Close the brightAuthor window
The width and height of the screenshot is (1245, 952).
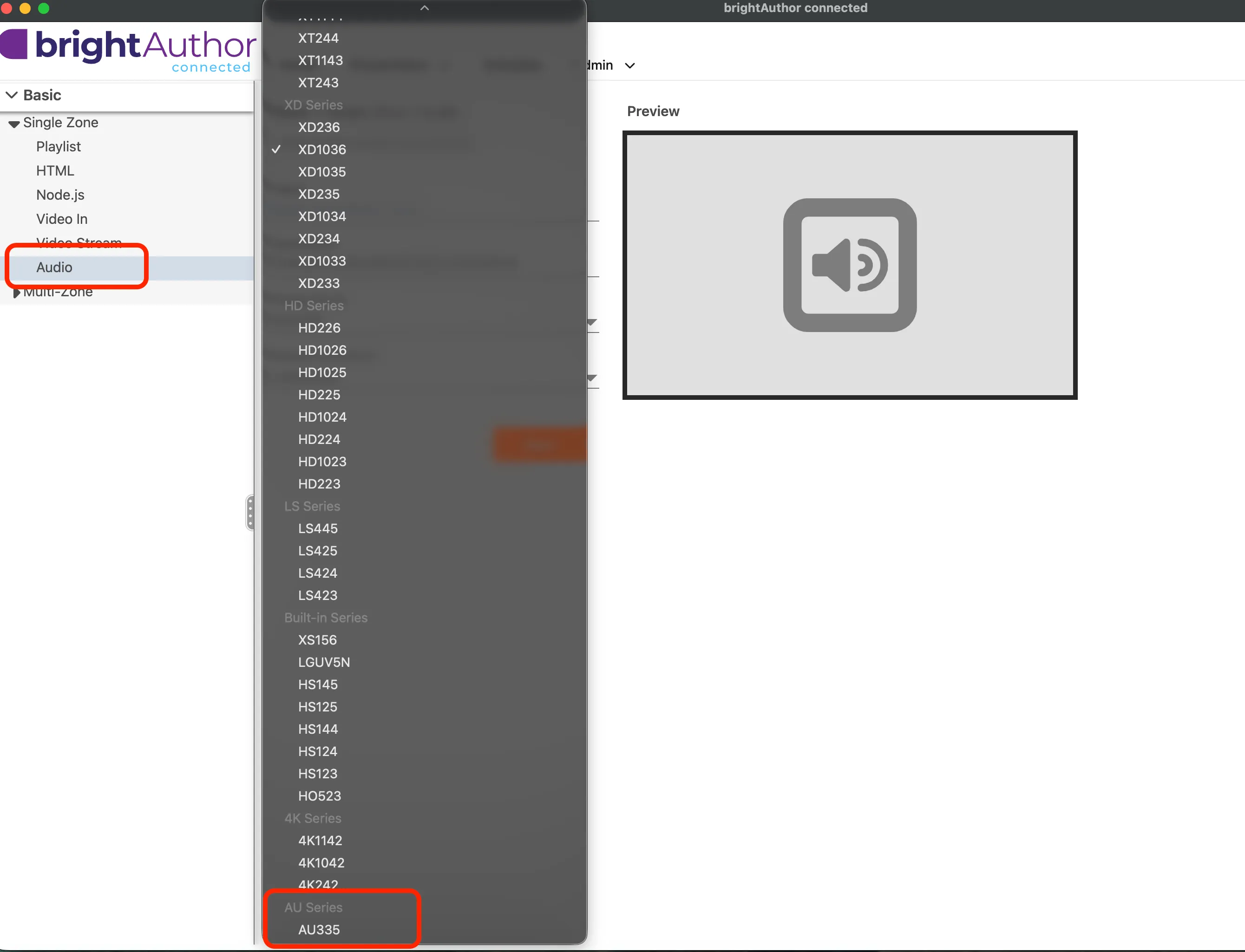pos(7,8)
